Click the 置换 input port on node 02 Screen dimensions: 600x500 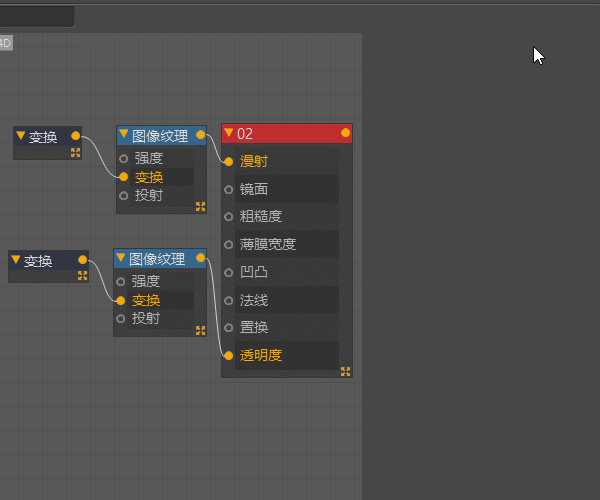228,327
